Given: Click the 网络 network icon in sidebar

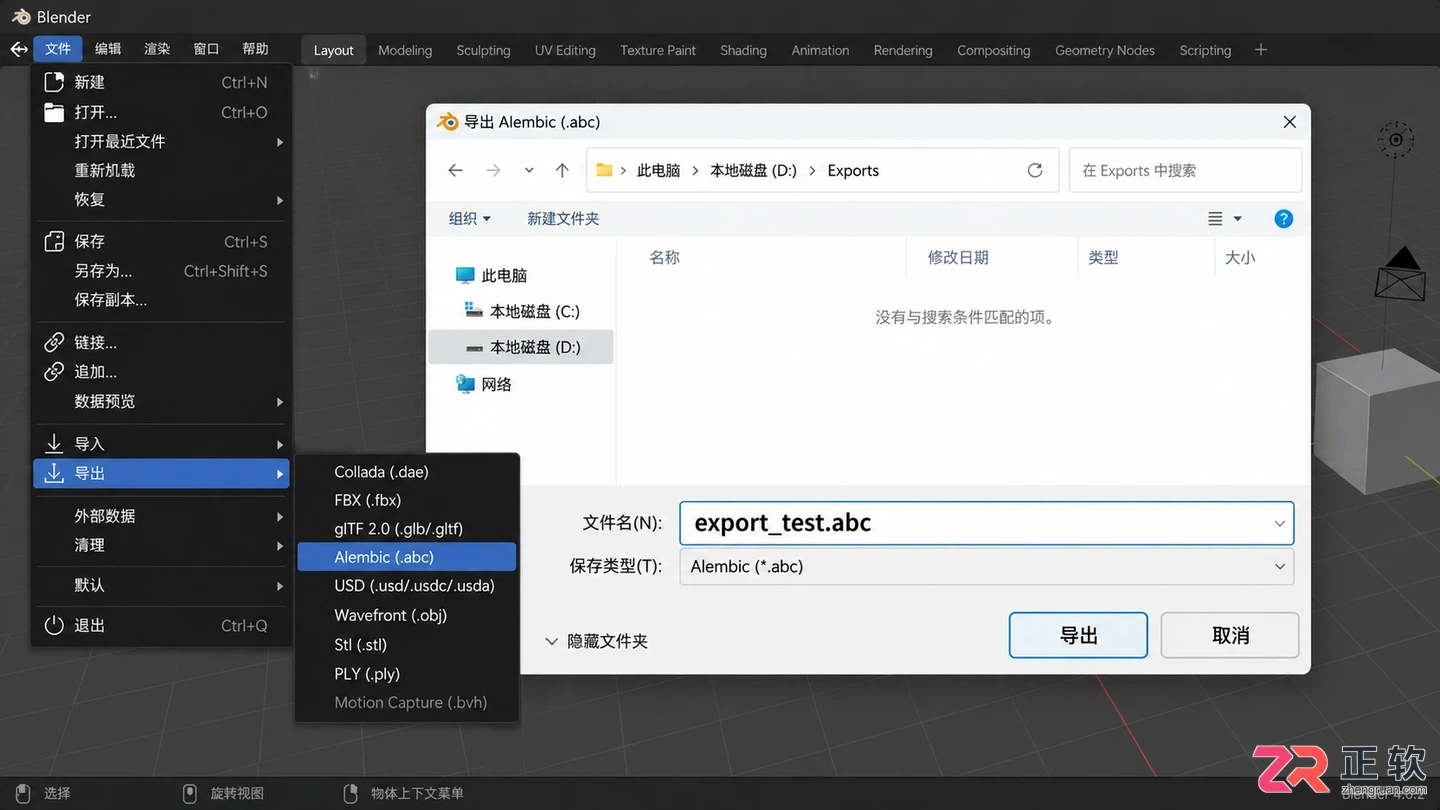Looking at the screenshot, I should (465, 384).
